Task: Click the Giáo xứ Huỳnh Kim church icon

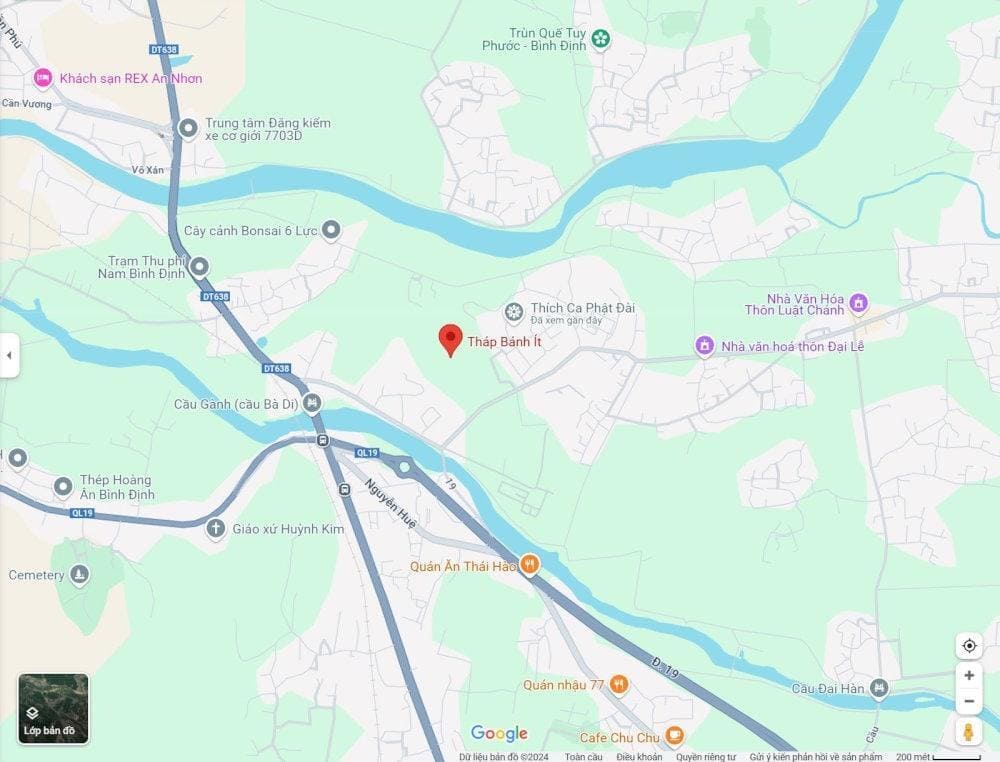Action: pos(216,529)
